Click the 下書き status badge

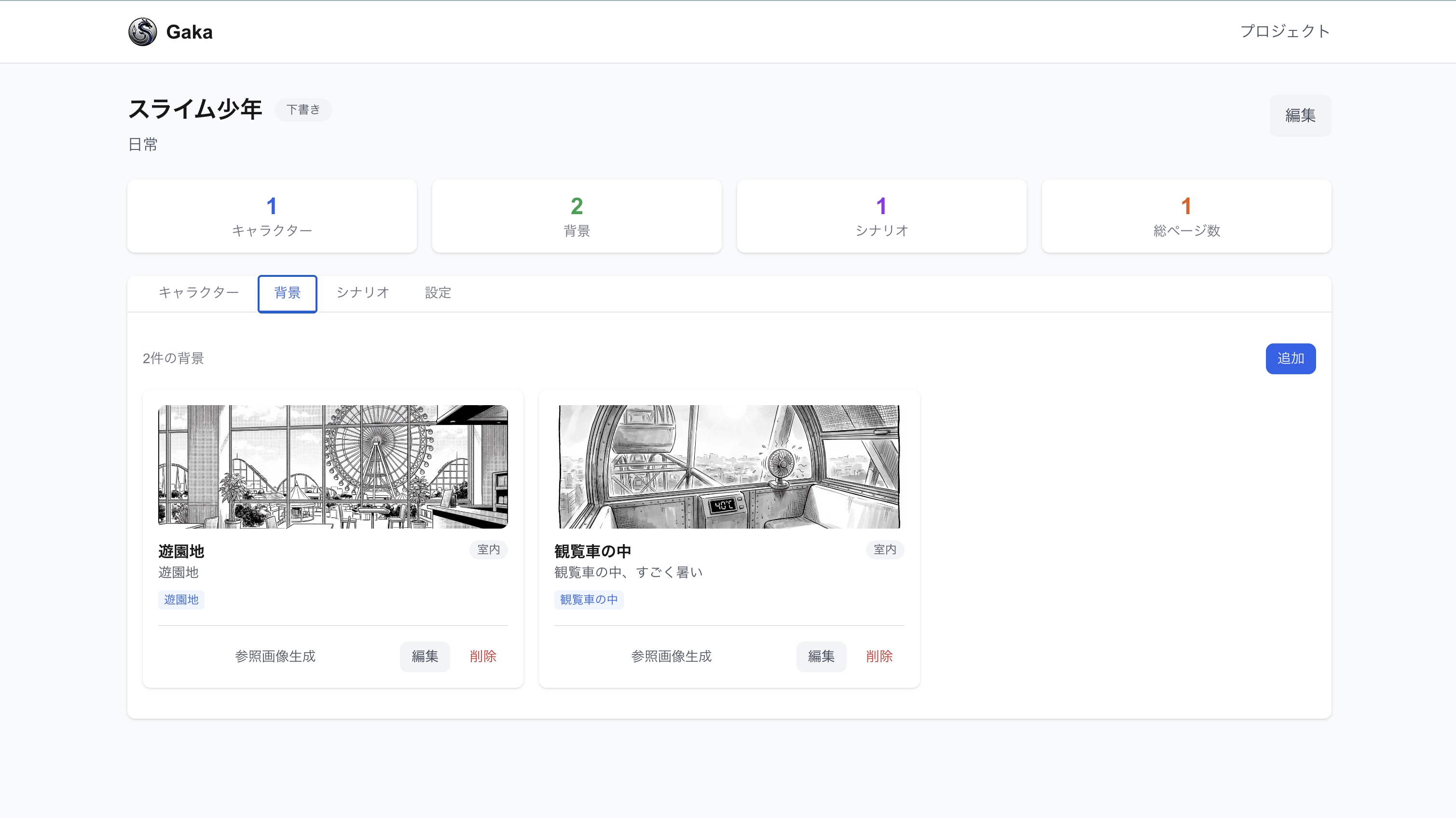[303, 109]
